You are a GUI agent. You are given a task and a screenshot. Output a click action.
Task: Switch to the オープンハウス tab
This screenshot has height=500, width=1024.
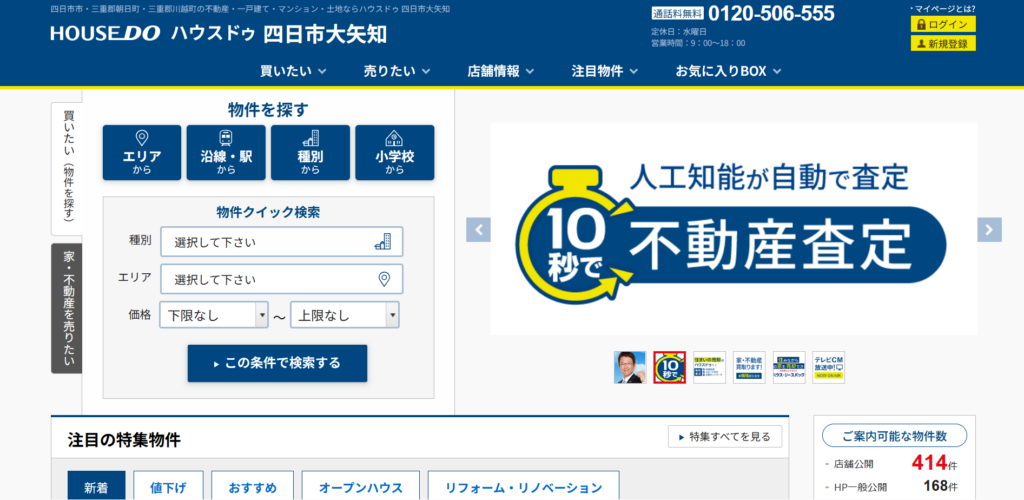click(x=360, y=486)
